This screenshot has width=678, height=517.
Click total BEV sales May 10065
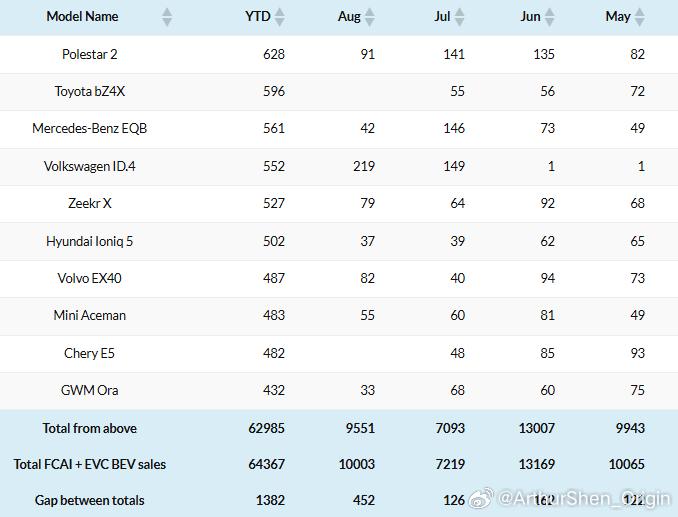pyautogui.click(x=627, y=464)
